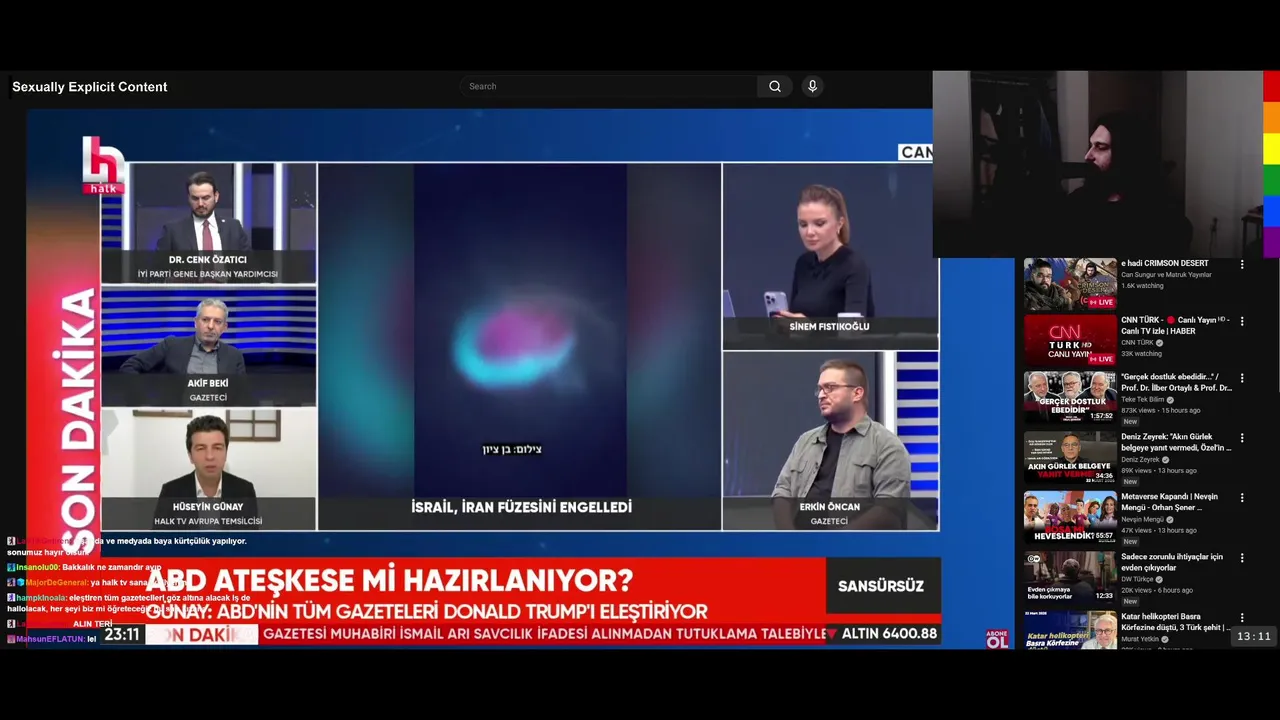
Task: Click the AKİF BEKİ guest panel
Action: tap(208, 346)
